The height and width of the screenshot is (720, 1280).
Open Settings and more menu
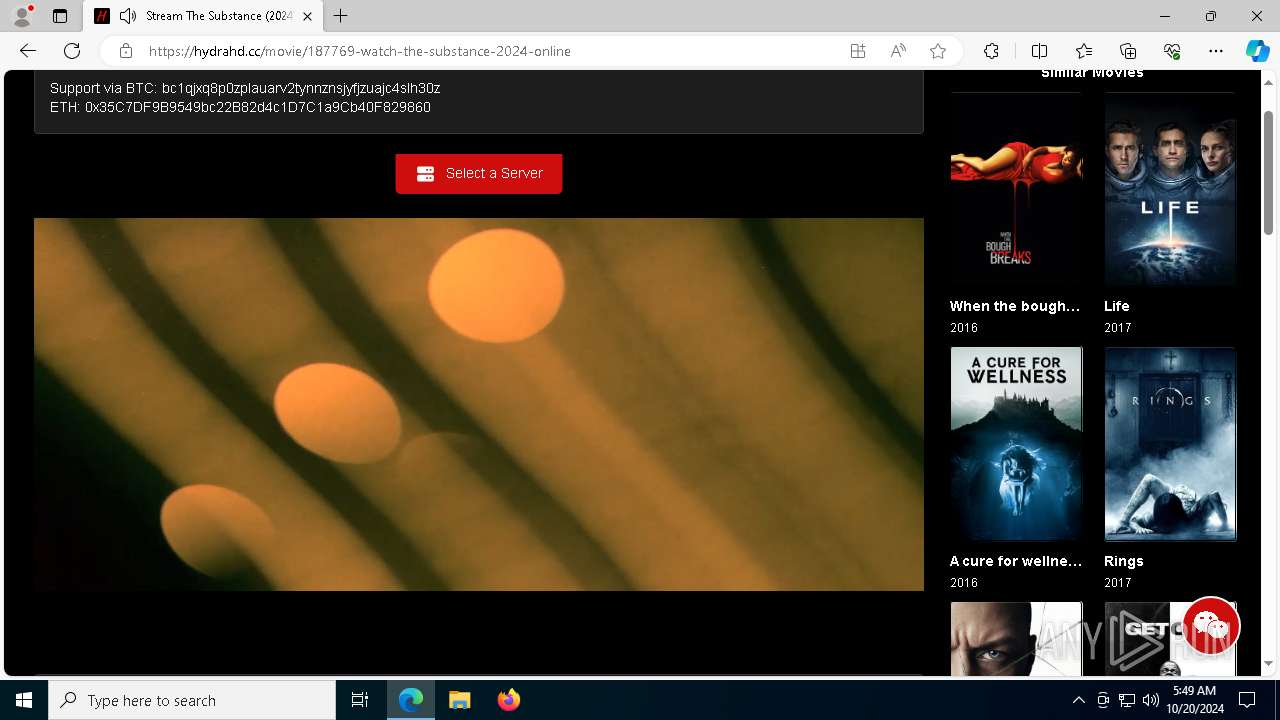(1216, 51)
